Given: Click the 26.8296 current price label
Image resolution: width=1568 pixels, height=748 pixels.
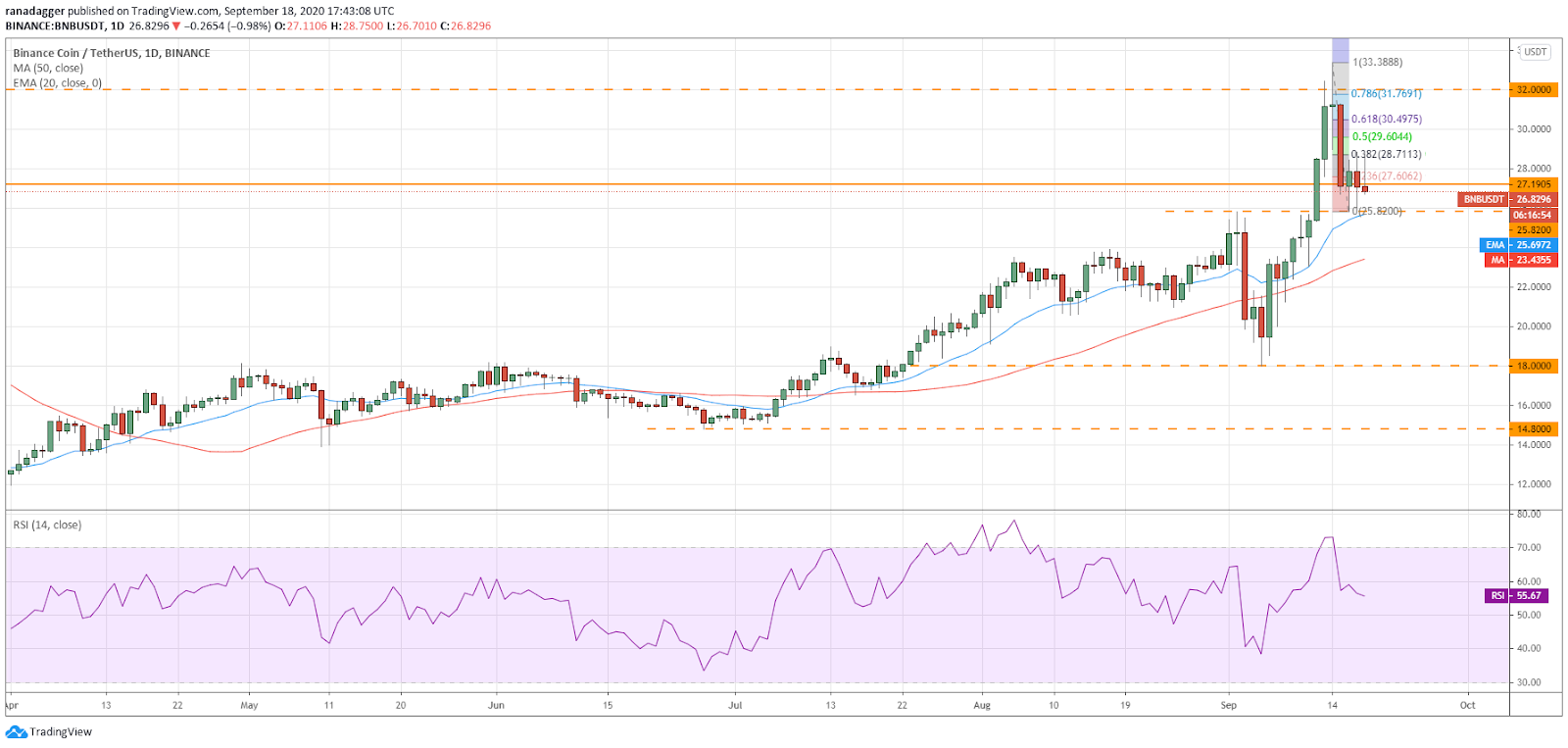Looking at the screenshot, I should click(1534, 199).
